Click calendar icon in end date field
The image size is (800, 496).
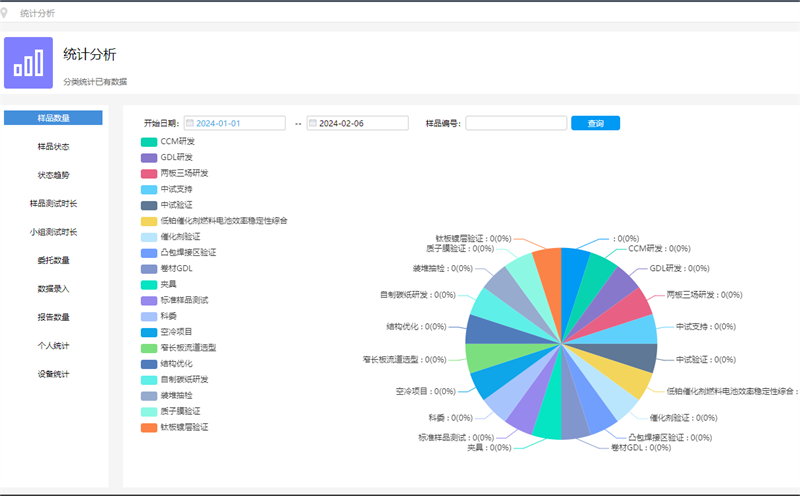(x=312, y=123)
